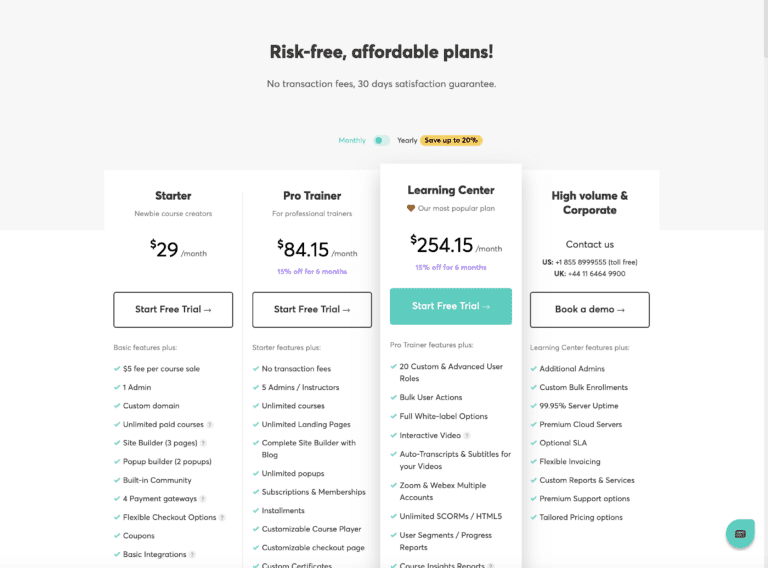
Task: Click the Save up to 20% badge
Action: coord(451,141)
